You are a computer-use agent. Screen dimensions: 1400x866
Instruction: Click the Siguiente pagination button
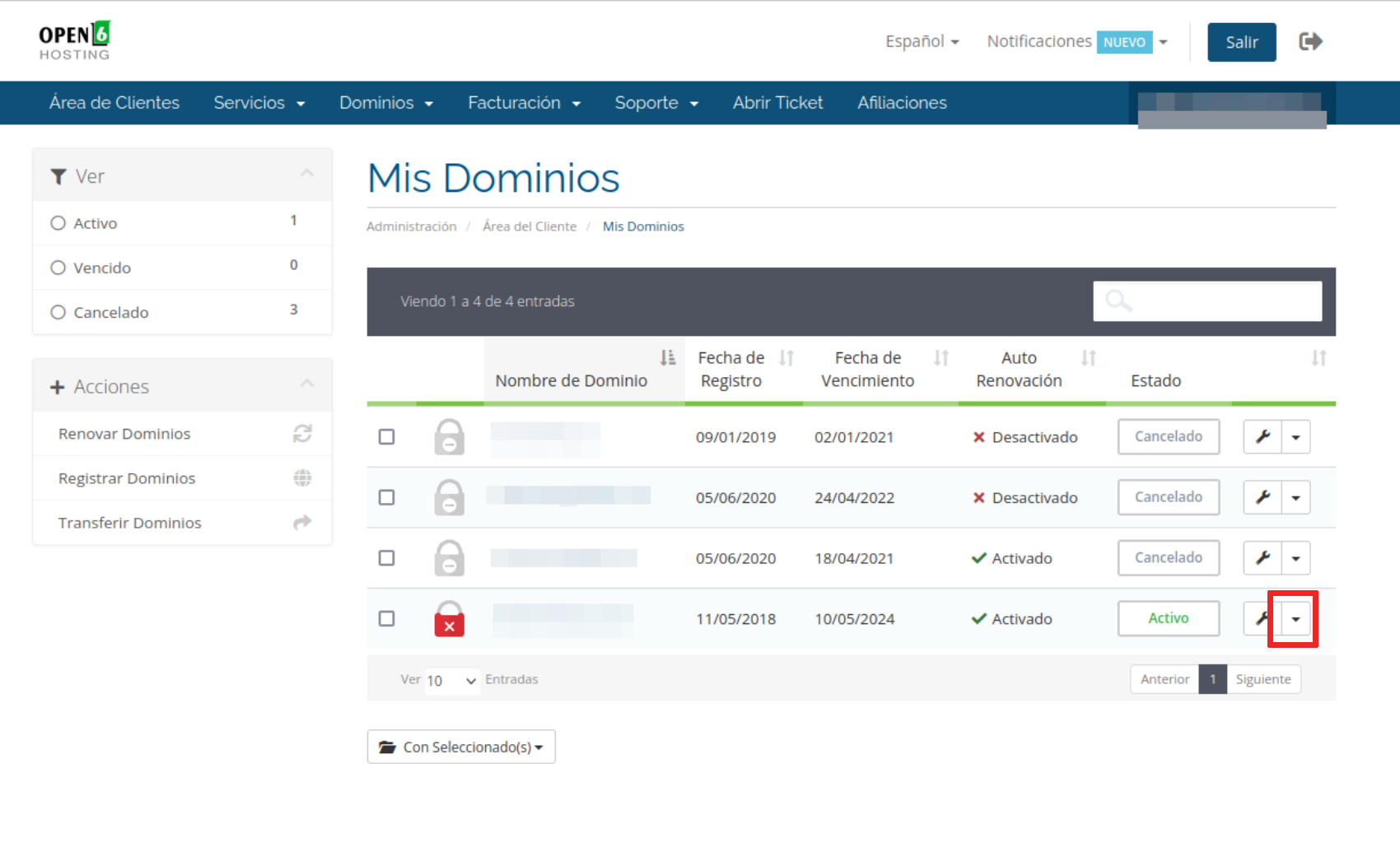[1263, 679]
